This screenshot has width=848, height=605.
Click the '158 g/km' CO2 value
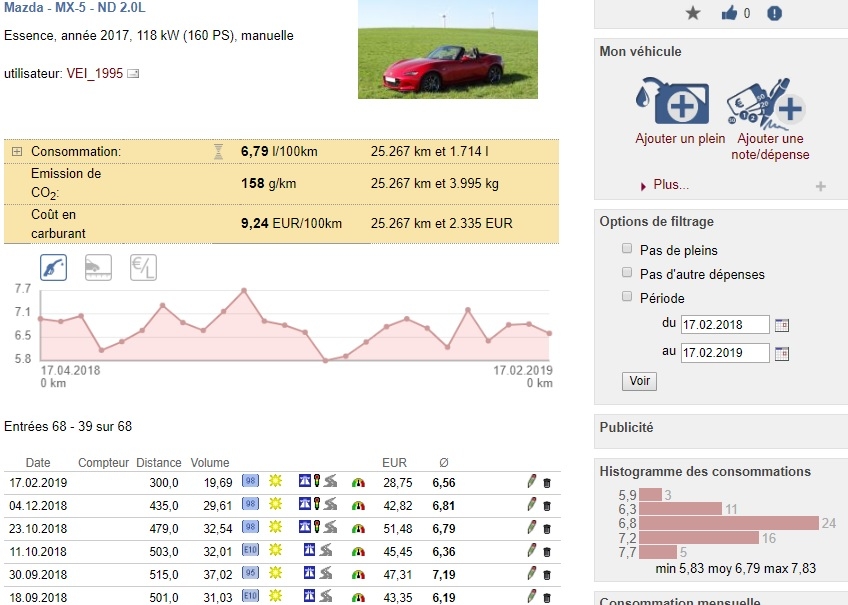pyautogui.click(x=269, y=184)
